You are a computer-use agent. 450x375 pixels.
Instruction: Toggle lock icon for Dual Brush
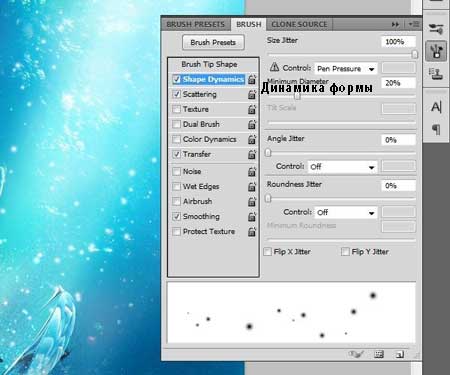252,124
